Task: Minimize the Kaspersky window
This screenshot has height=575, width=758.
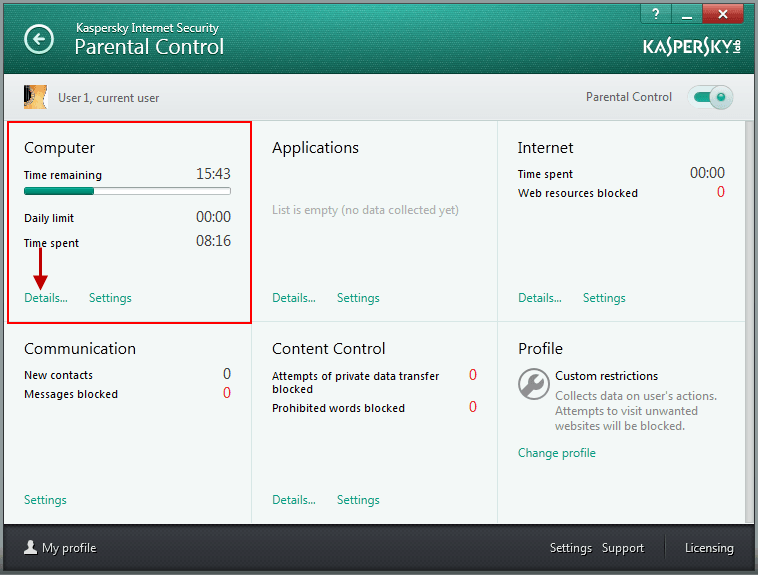Action: click(686, 14)
